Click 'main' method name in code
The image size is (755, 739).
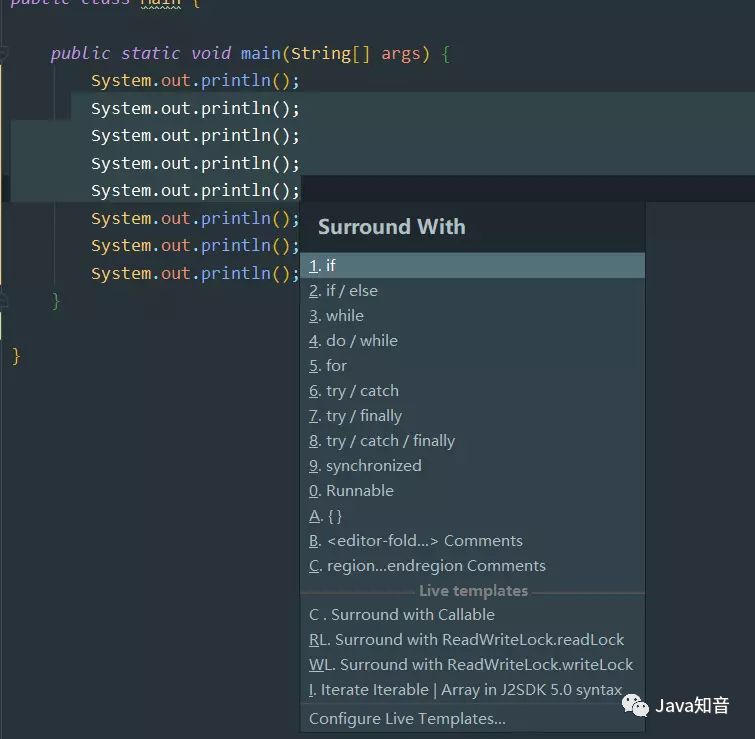[260, 53]
